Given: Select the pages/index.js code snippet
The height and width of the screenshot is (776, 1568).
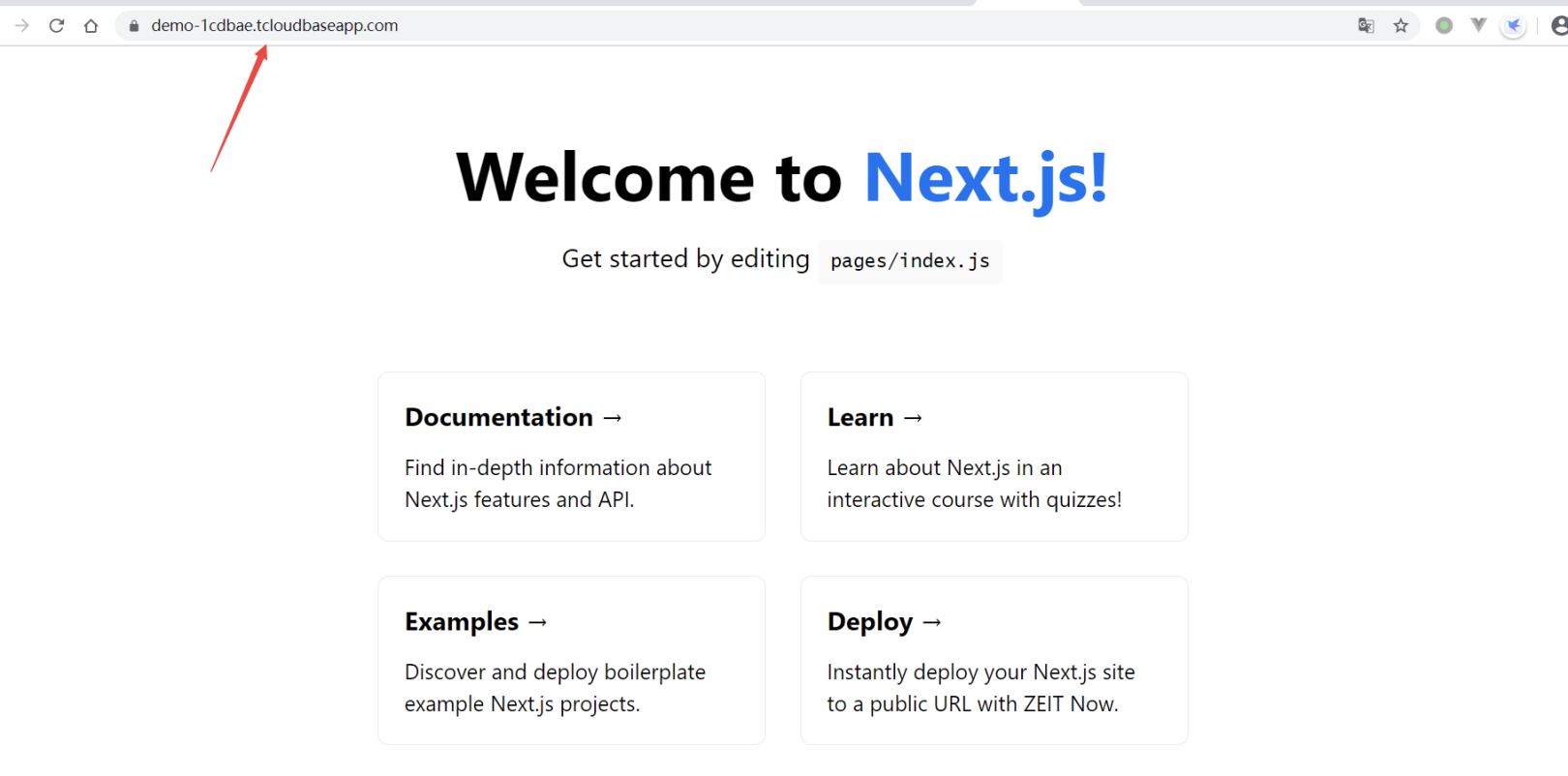Looking at the screenshot, I should [910, 261].
